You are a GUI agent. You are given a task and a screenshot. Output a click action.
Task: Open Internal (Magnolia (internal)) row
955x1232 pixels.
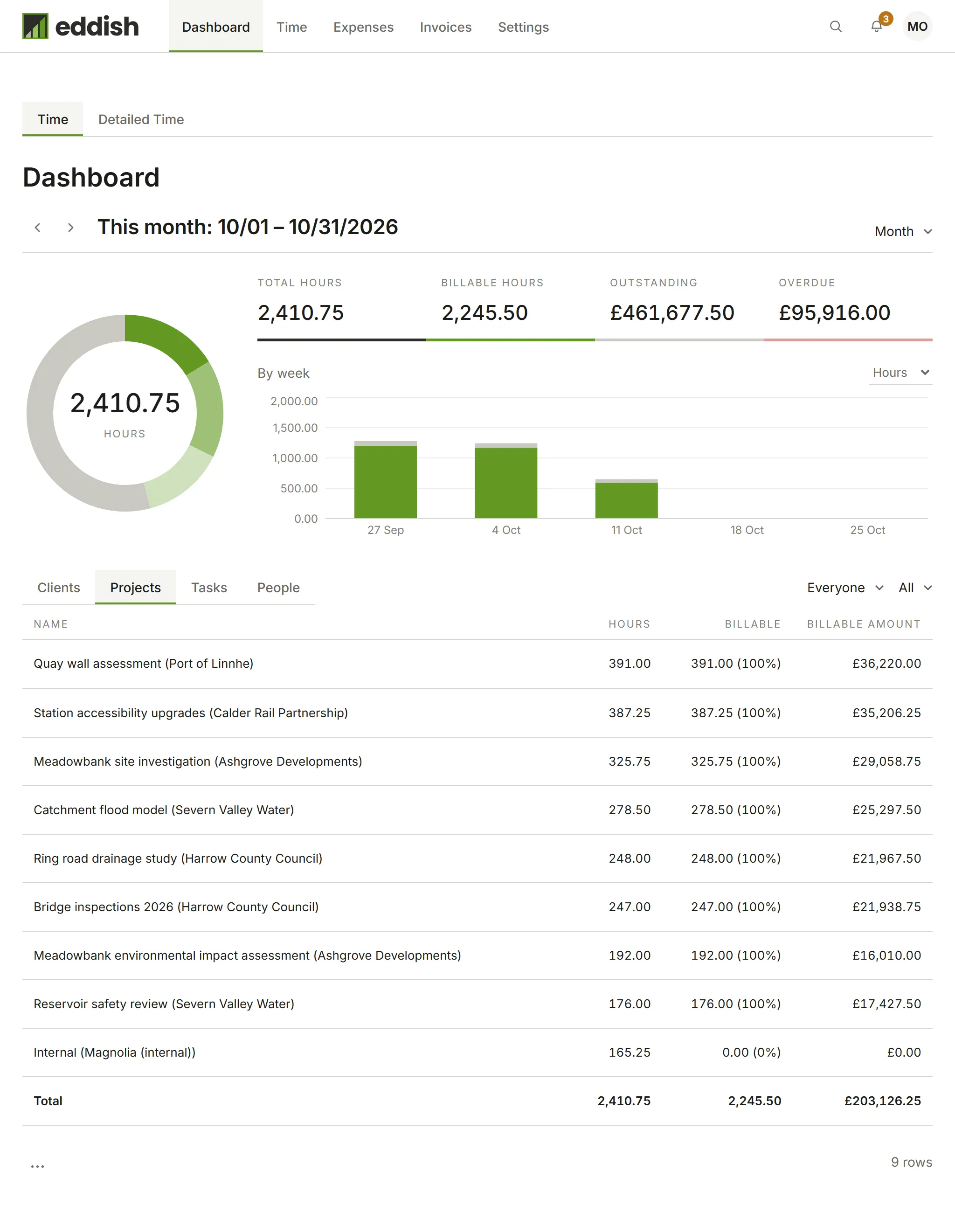tap(477, 1052)
